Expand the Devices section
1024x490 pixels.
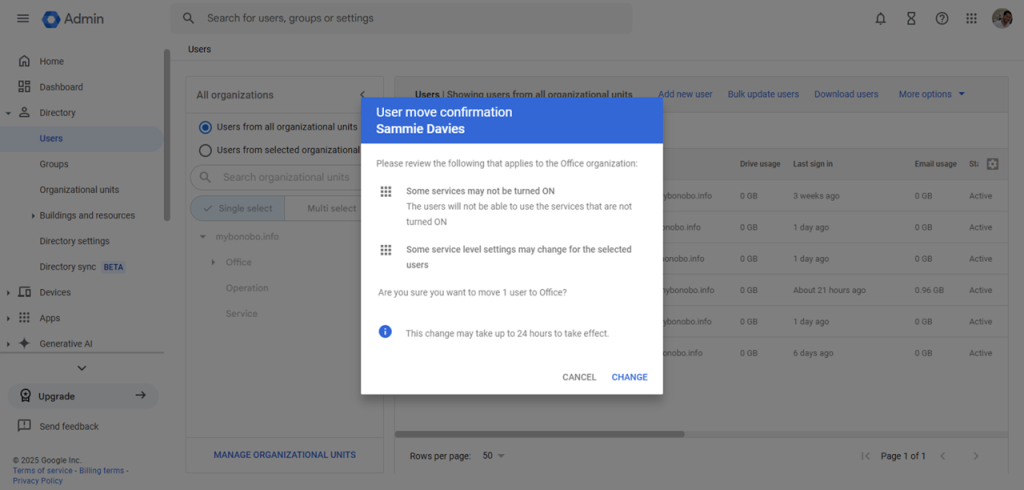(x=8, y=293)
